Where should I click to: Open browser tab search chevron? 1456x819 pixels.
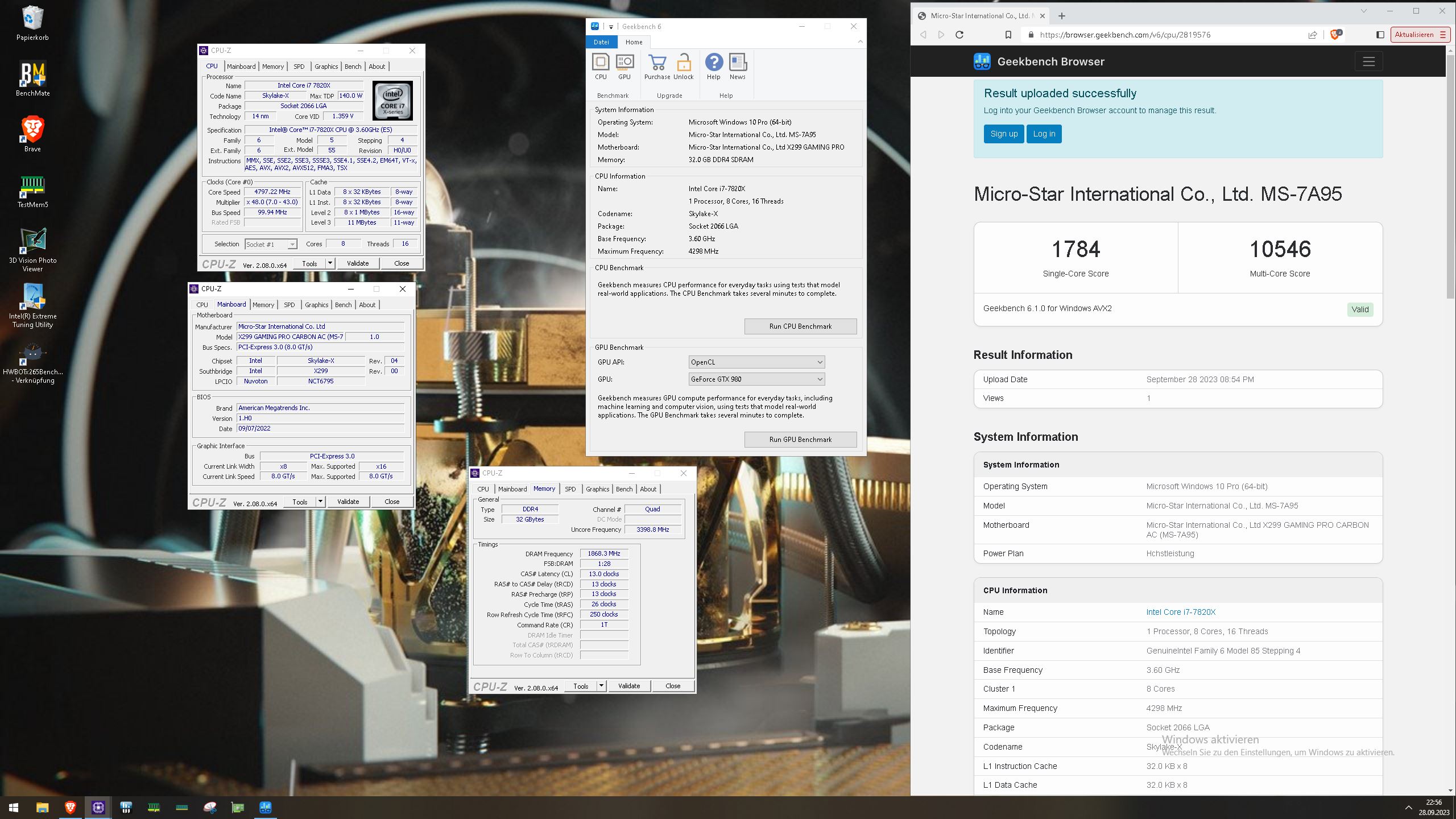1363,11
